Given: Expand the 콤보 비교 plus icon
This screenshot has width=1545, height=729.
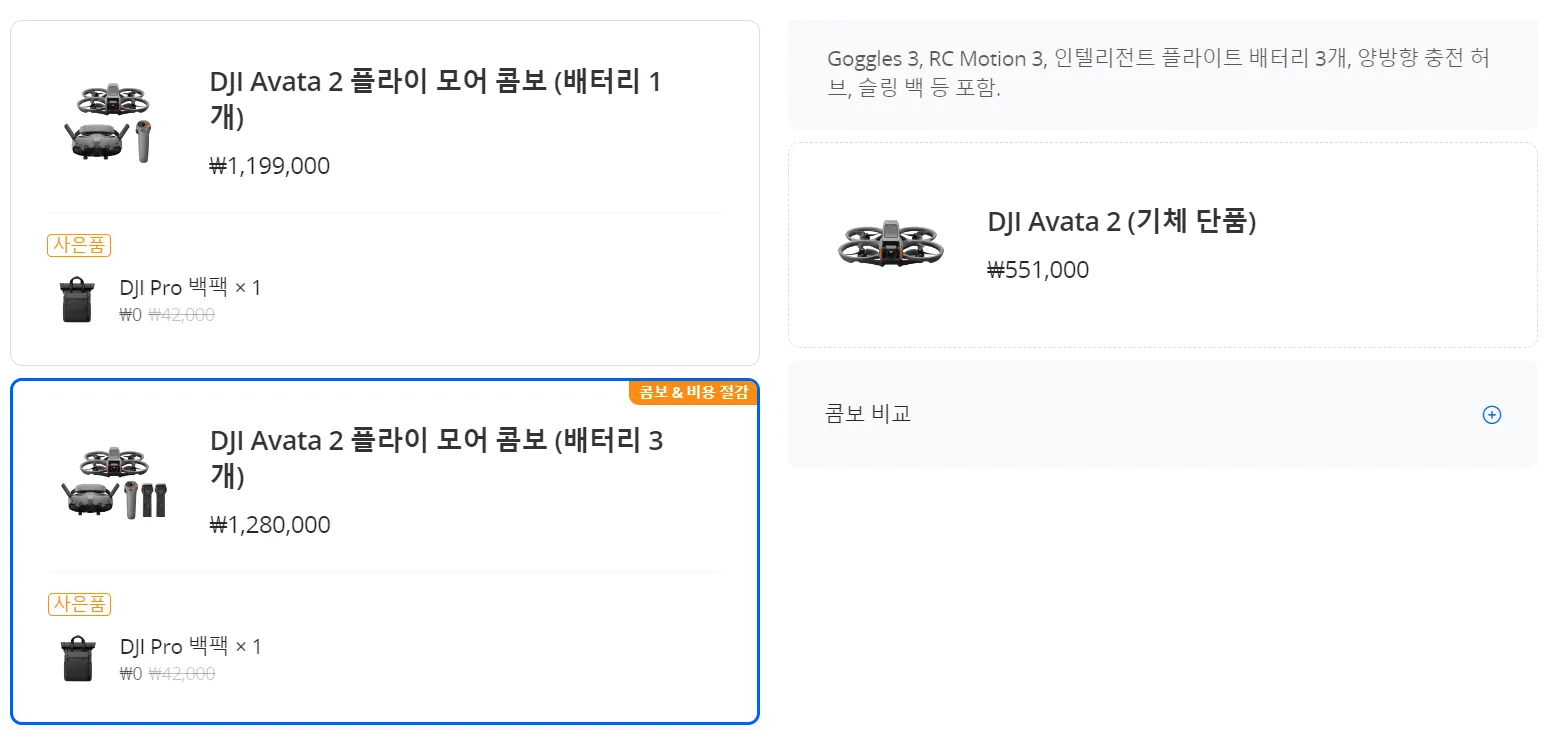Looking at the screenshot, I should pyautogui.click(x=1491, y=414).
